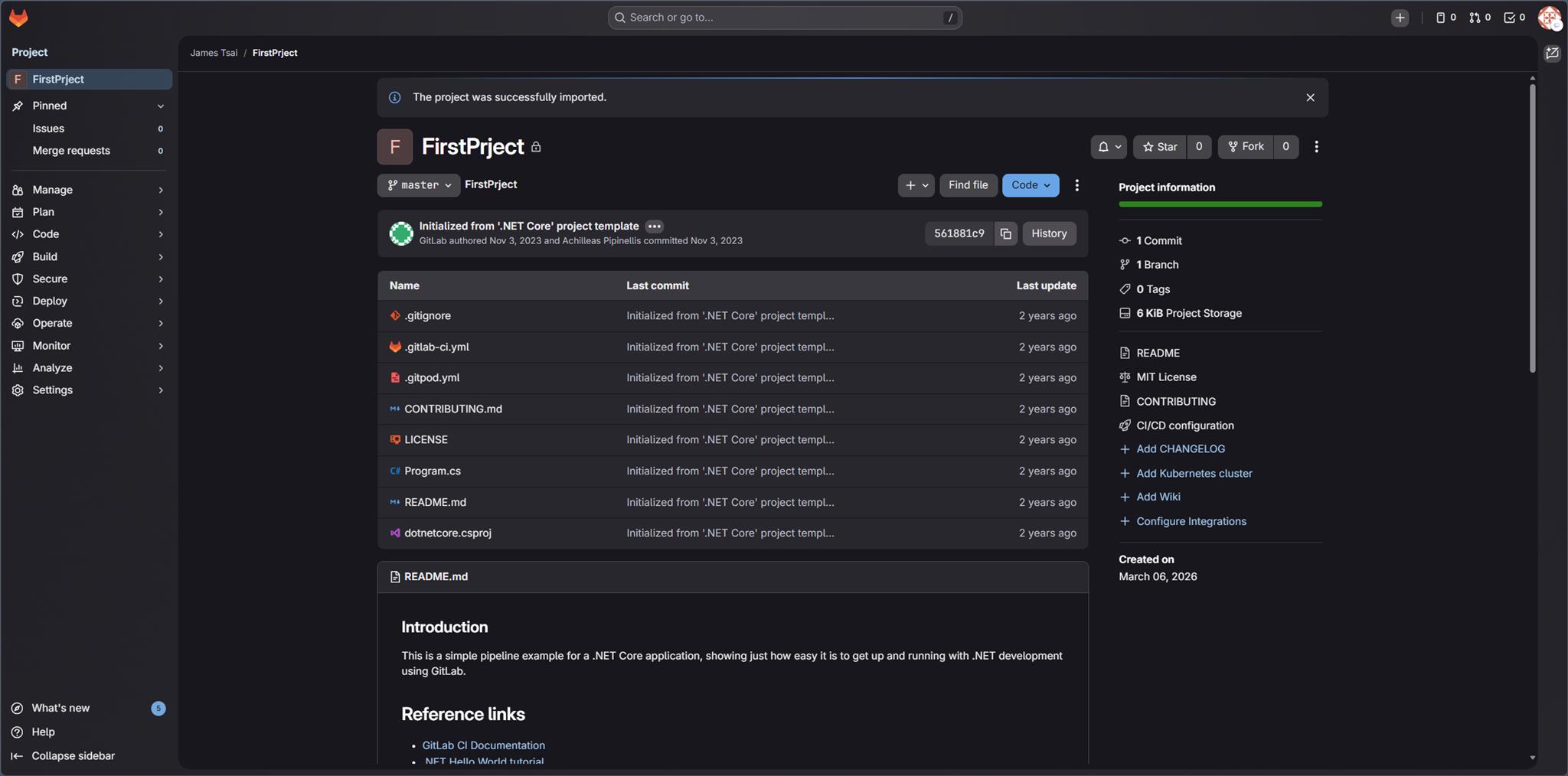The width and height of the screenshot is (1568, 776).
Task: Star the FirstPrject project
Action: pos(1160,147)
